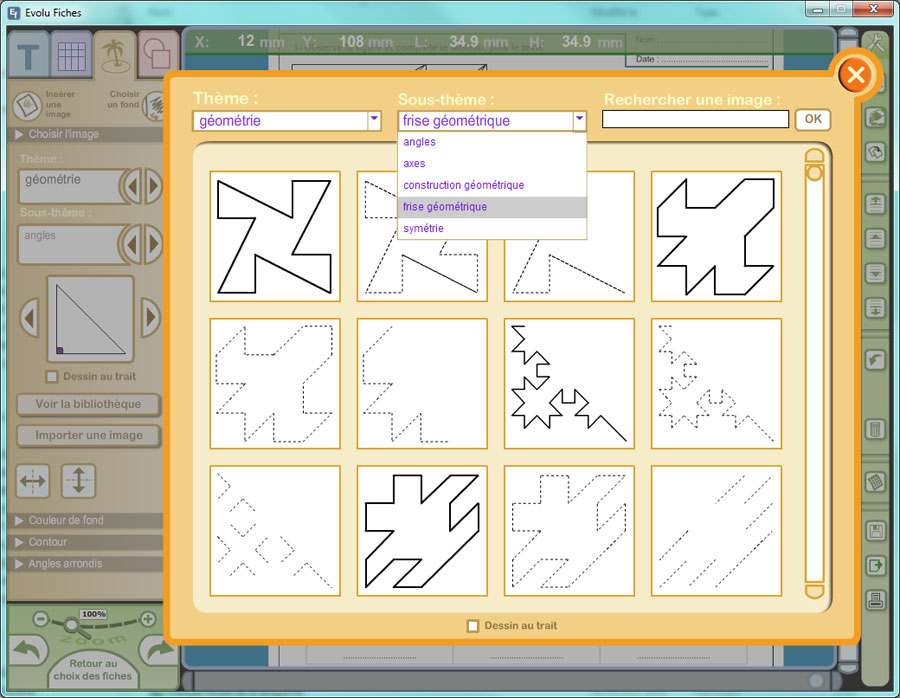Click the horizontal flip arrows icon
This screenshot has height=698, width=900.
click(x=34, y=481)
